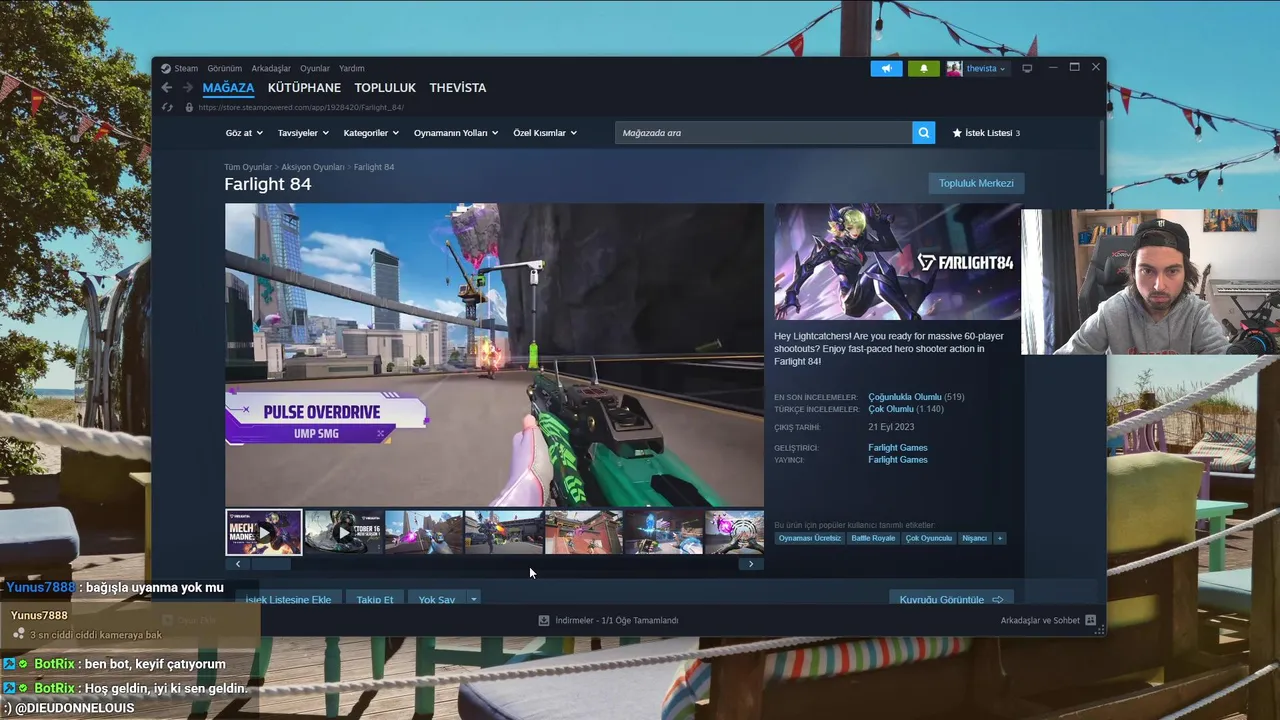Open the Yardım menu
The image size is (1280, 720).
352,68
